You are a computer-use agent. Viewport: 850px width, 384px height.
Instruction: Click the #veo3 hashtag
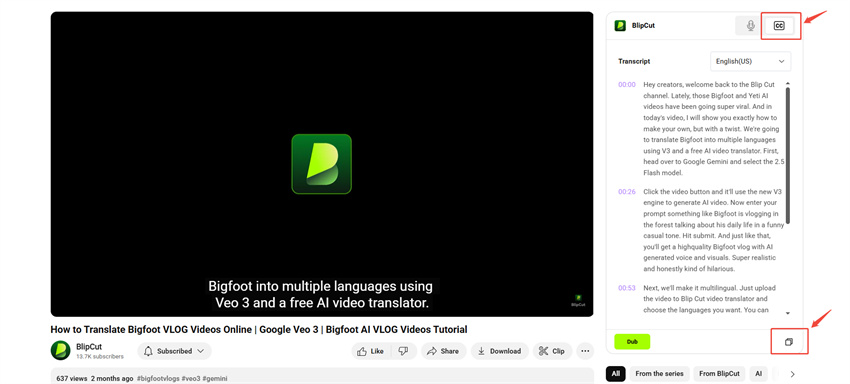(191, 379)
